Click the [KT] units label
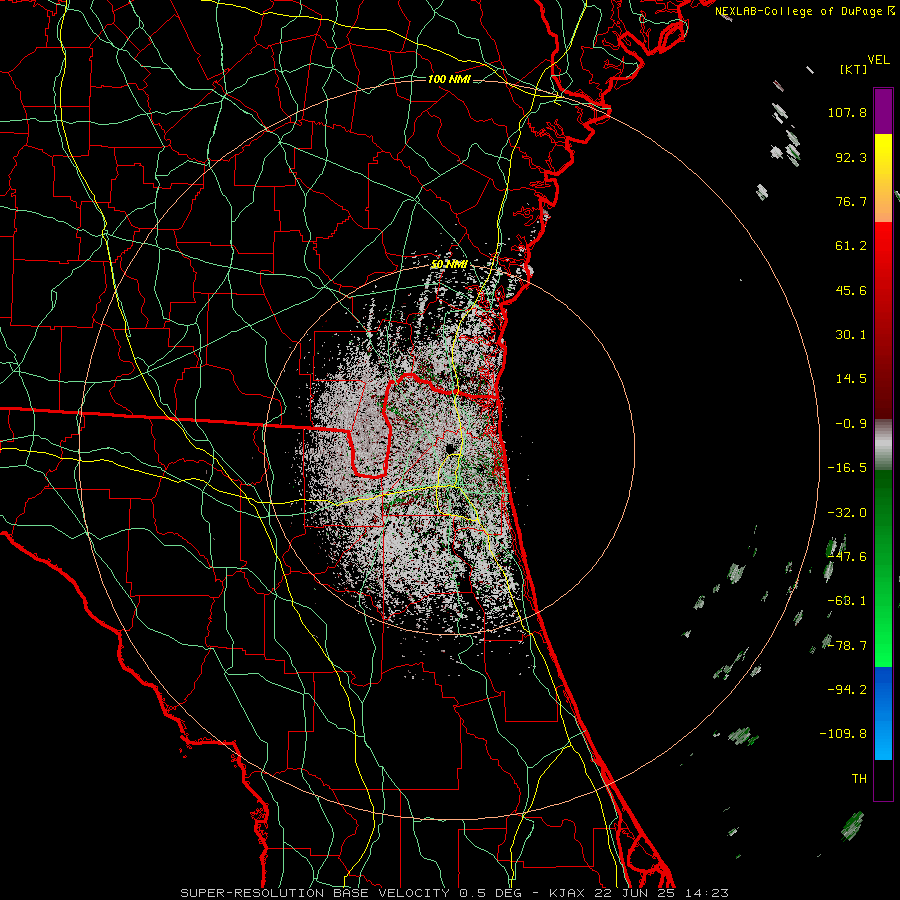Viewport: 900px width, 900px height. click(853, 69)
